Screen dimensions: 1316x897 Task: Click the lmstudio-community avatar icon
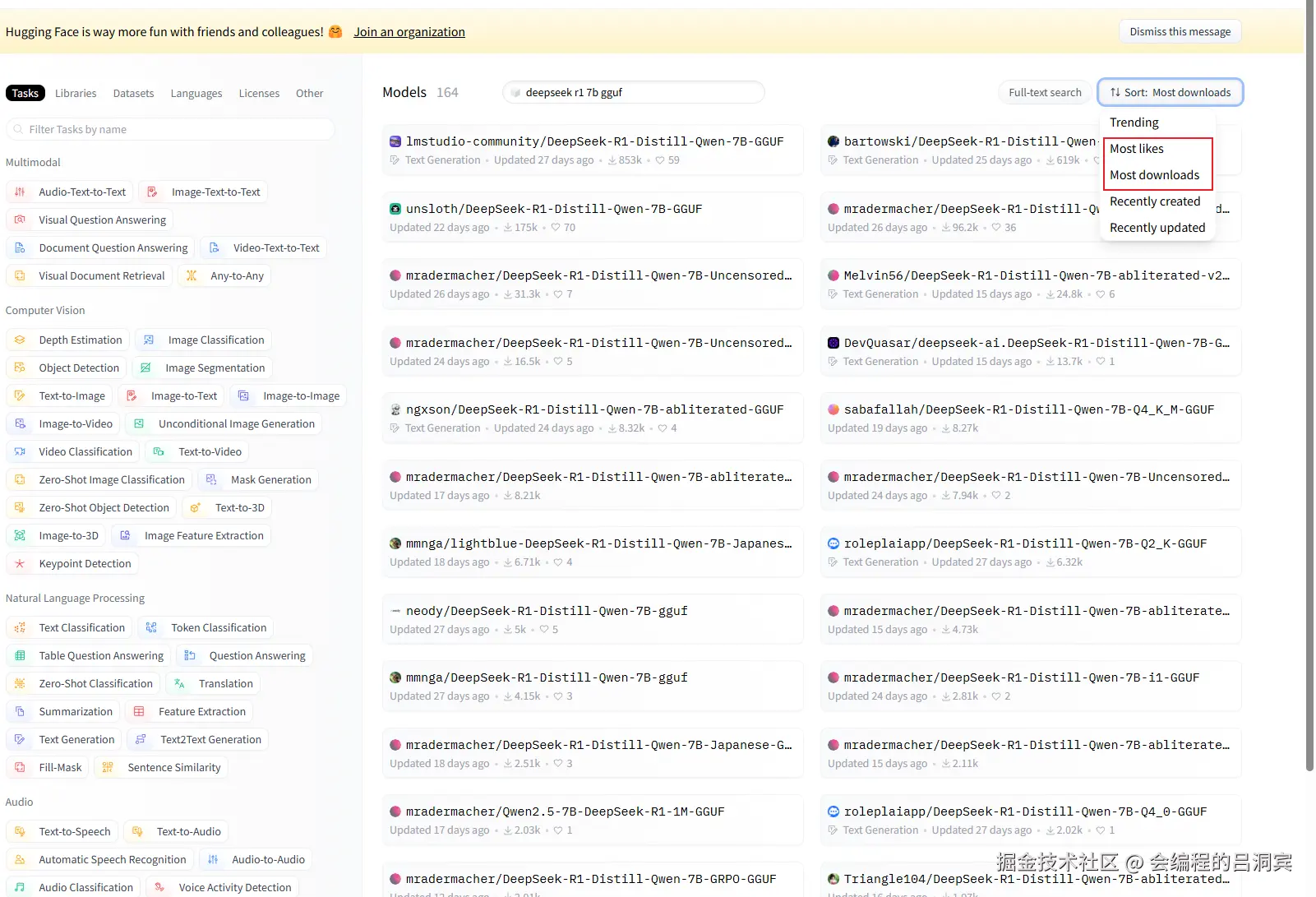point(395,141)
